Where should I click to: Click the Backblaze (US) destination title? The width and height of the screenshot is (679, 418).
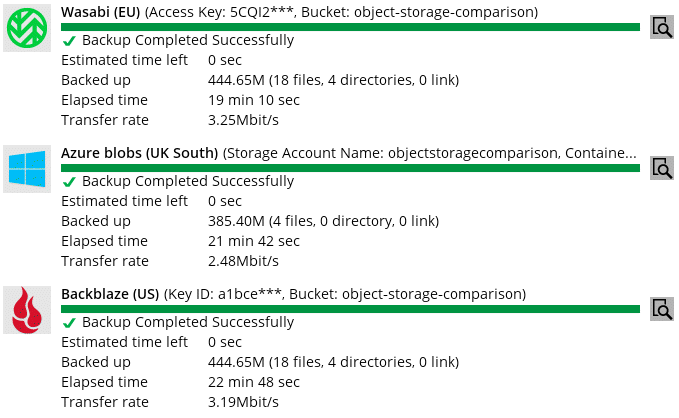tap(110, 294)
